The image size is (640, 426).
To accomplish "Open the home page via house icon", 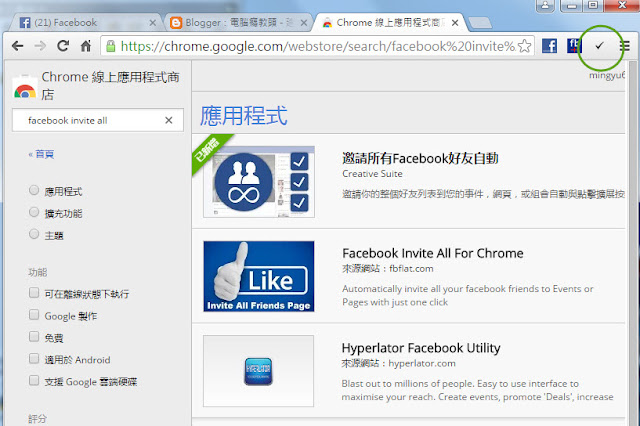I will pos(86,46).
